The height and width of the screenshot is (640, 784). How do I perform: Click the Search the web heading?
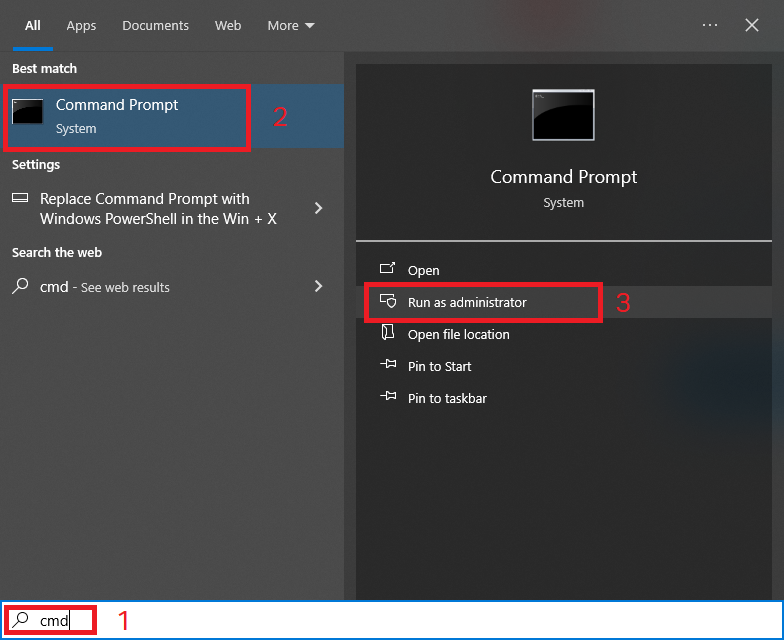[57, 252]
